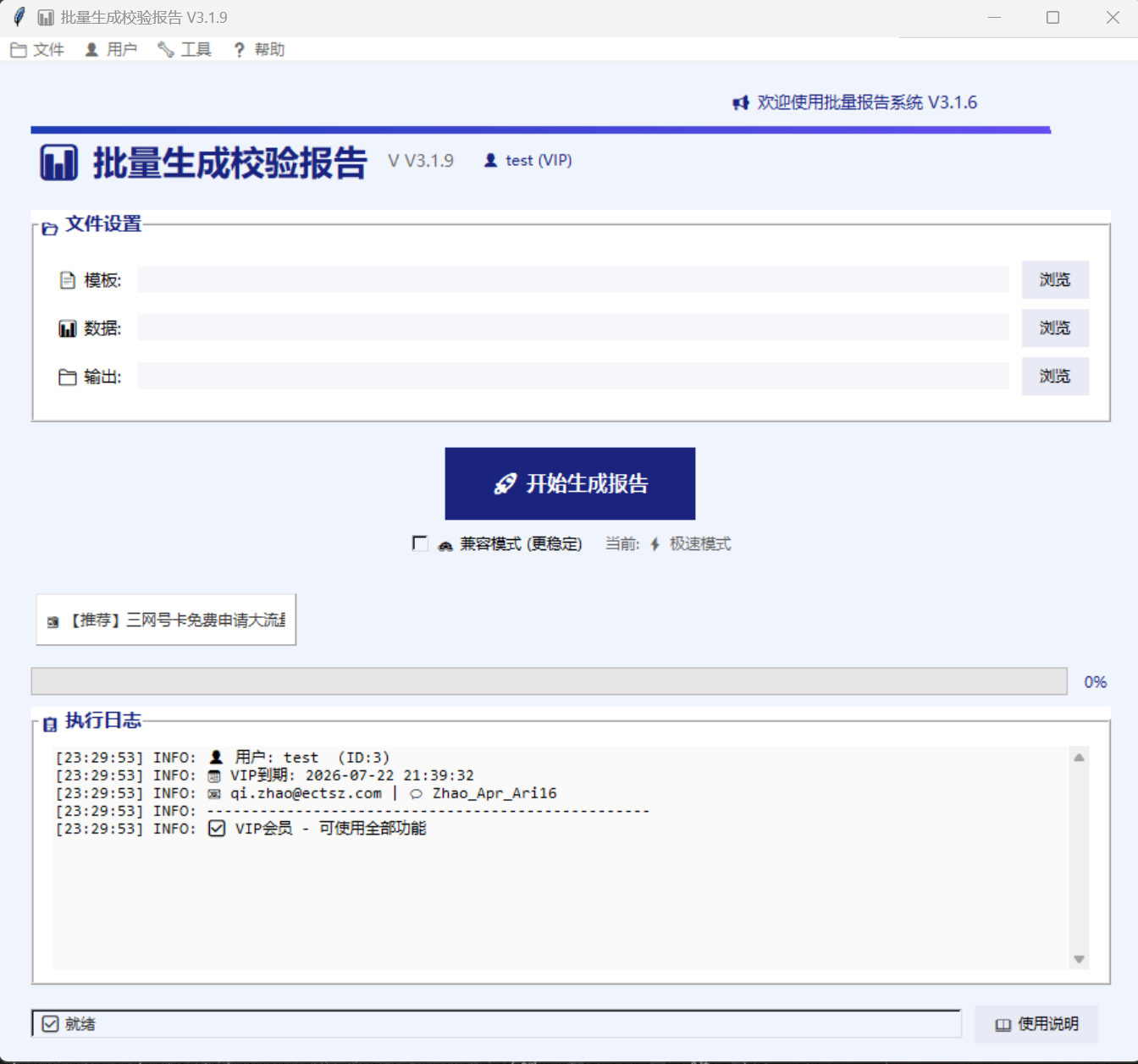Open the 工具 menu
The height and width of the screenshot is (1064, 1138).
click(x=185, y=50)
